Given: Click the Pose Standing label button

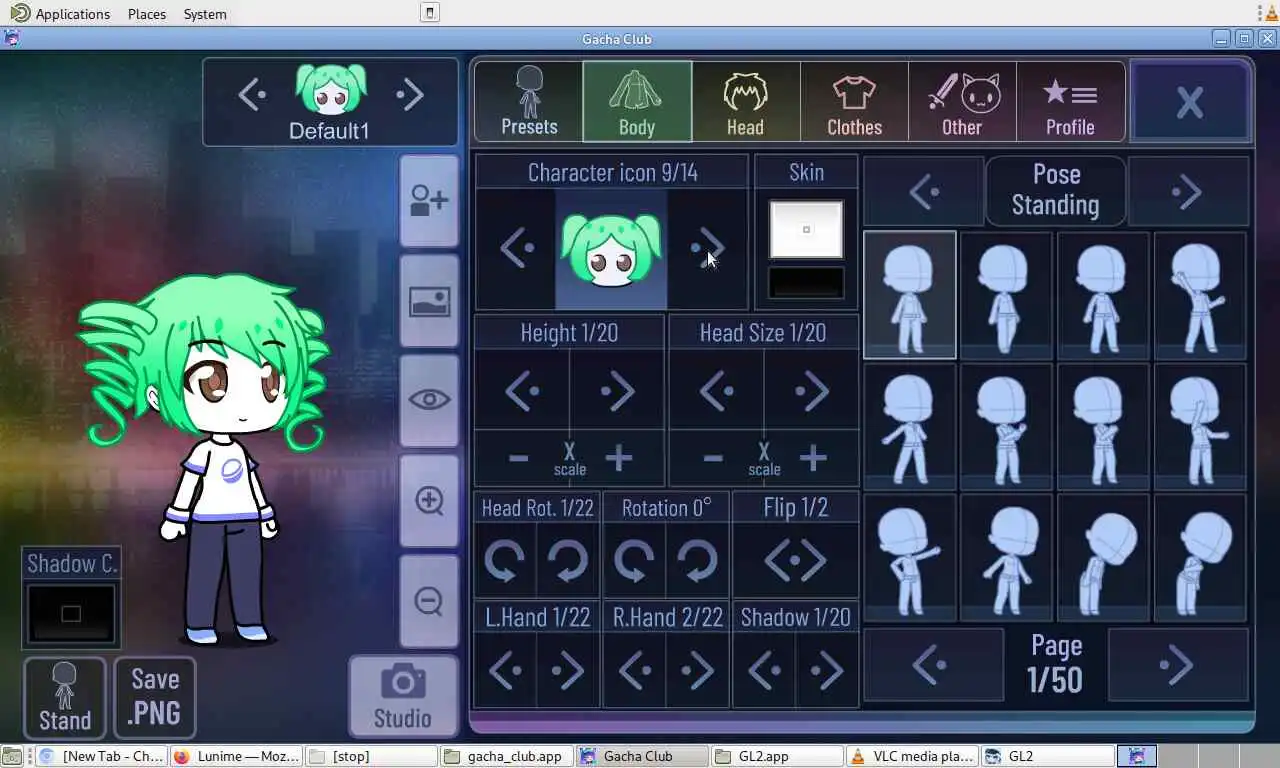Looking at the screenshot, I should [1056, 190].
